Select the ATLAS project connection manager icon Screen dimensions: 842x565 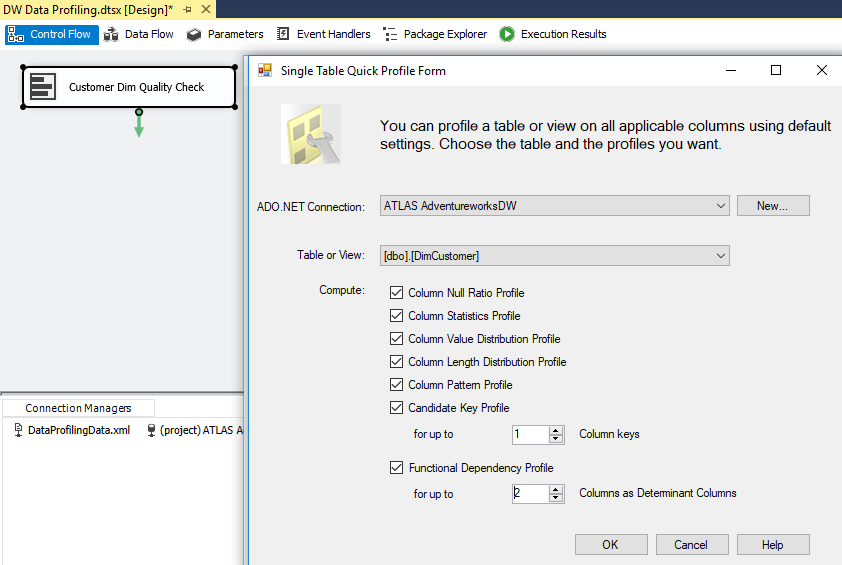click(x=151, y=430)
